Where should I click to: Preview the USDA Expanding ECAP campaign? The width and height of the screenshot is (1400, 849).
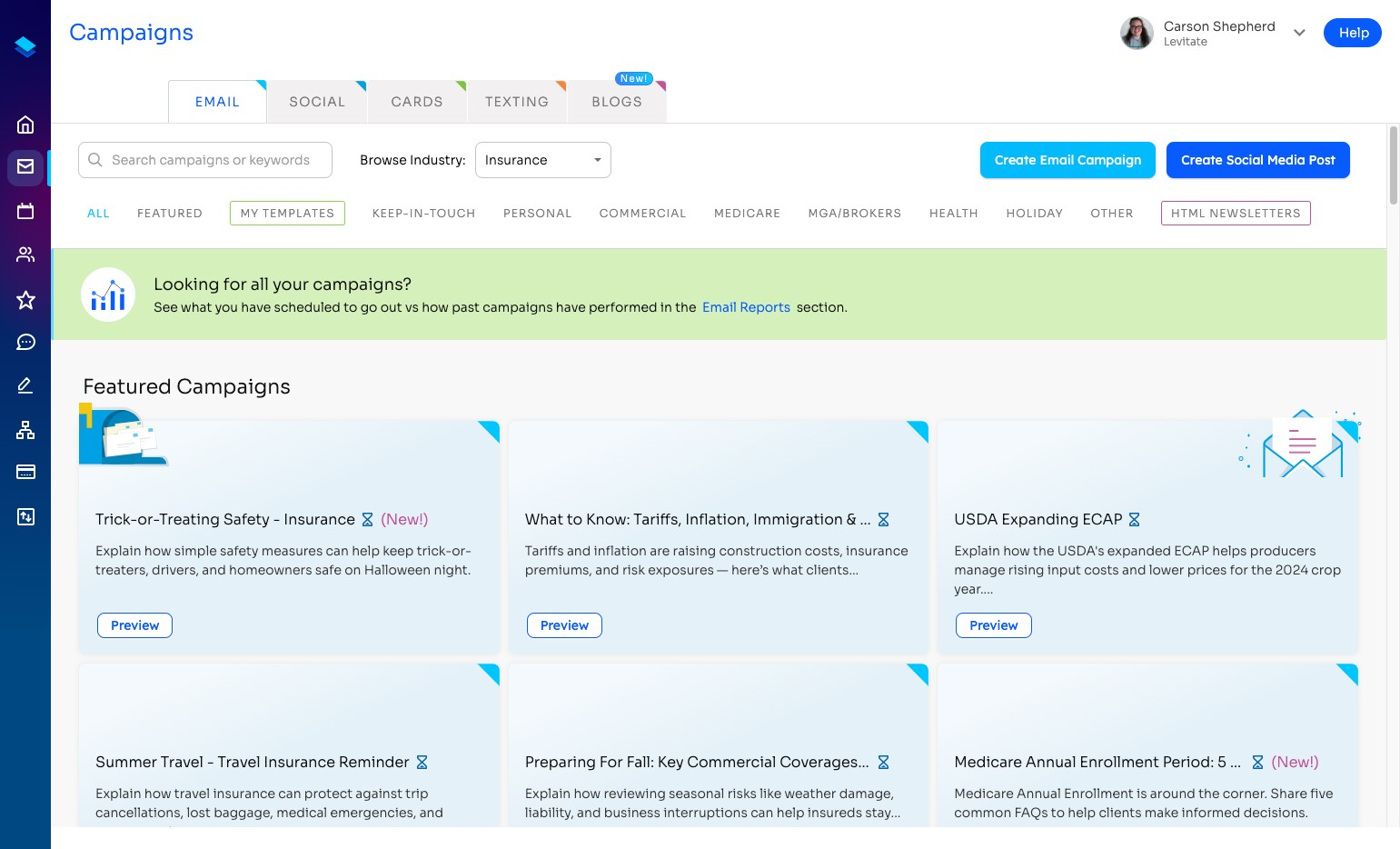993,625
